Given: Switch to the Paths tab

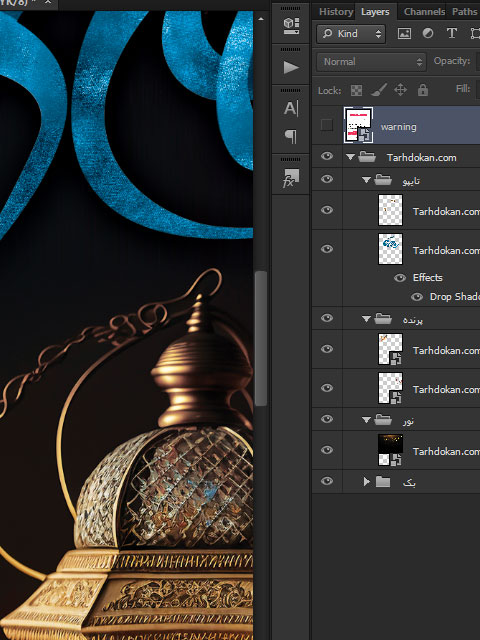Looking at the screenshot, I should [x=464, y=11].
